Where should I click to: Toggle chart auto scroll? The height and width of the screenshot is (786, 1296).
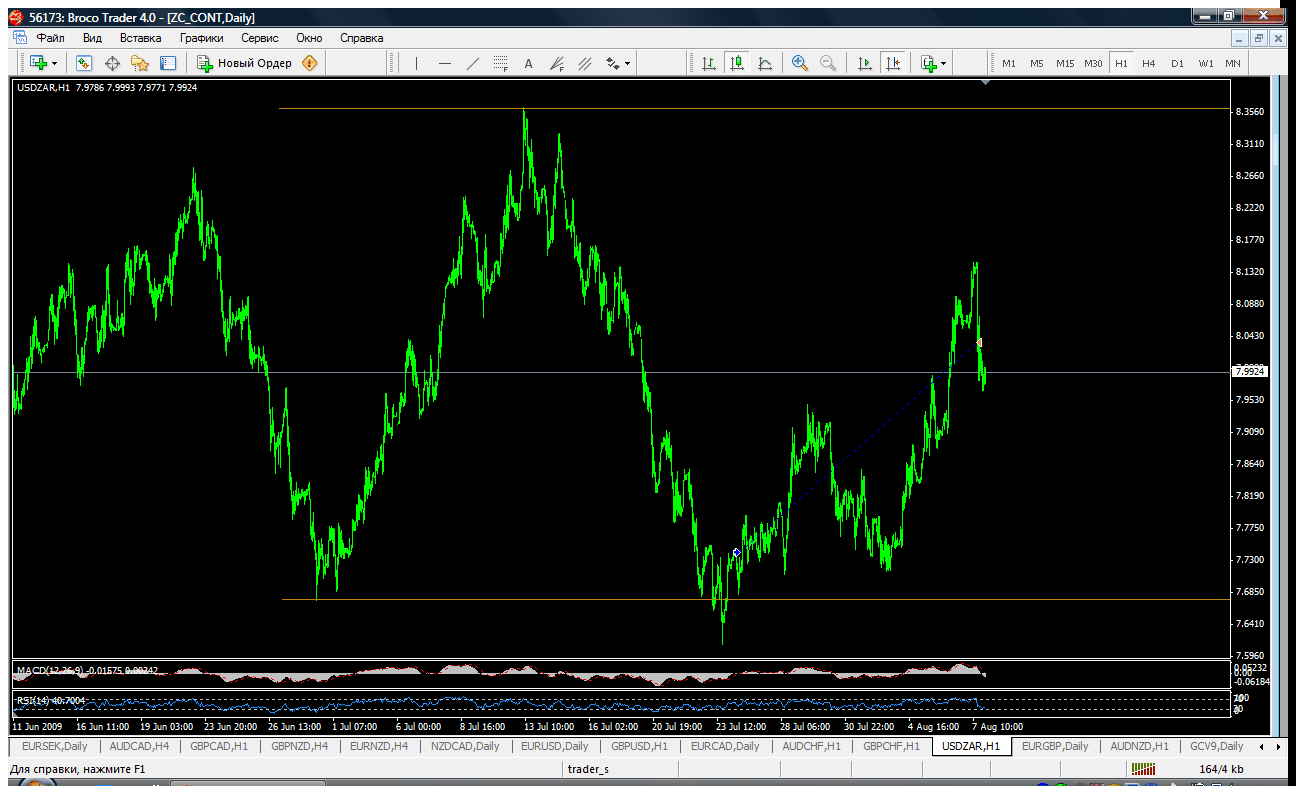pyautogui.click(x=865, y=63)
